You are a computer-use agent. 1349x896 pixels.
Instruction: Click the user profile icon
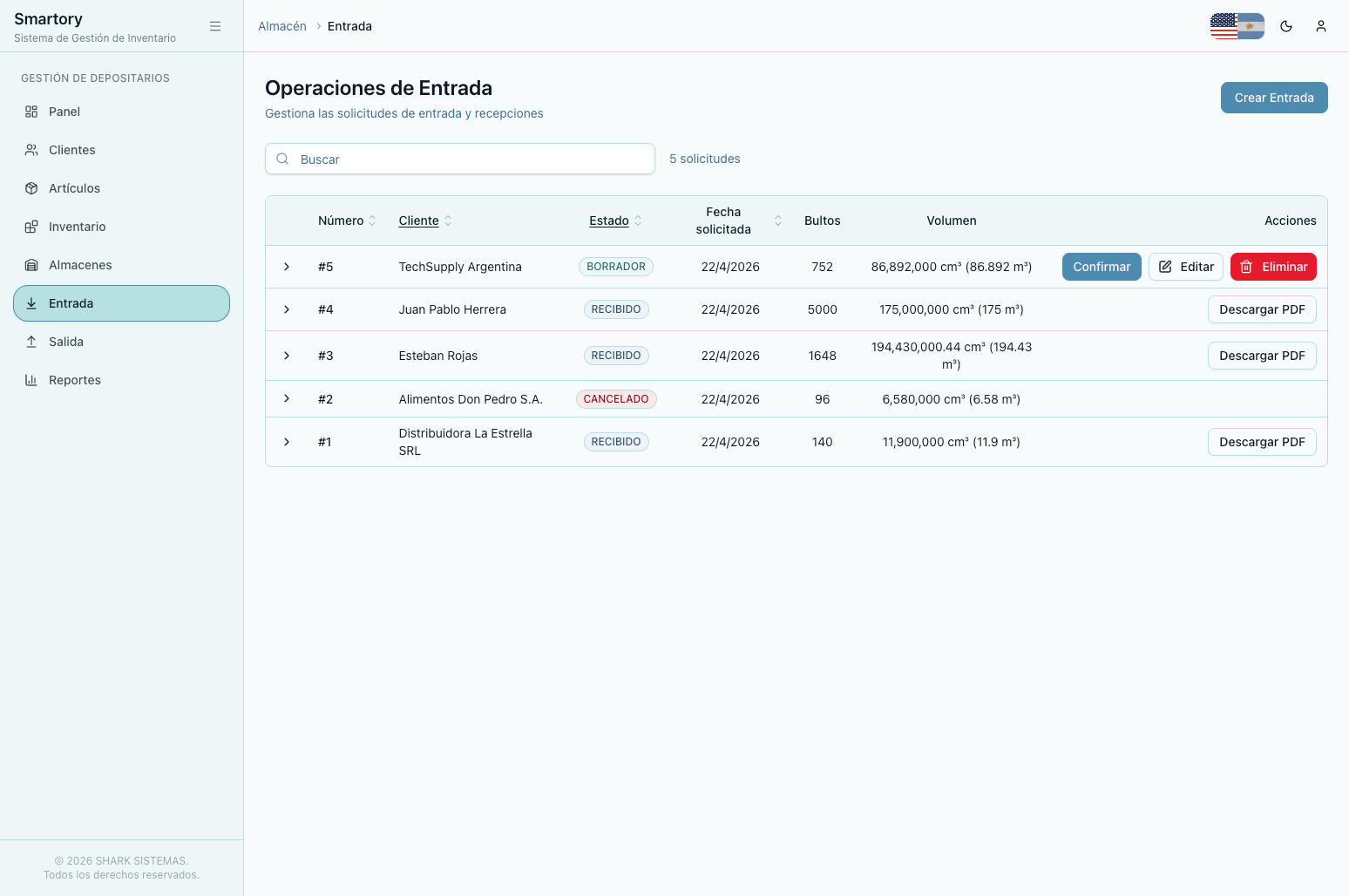pyautogui.click(x=1321, y=26)
